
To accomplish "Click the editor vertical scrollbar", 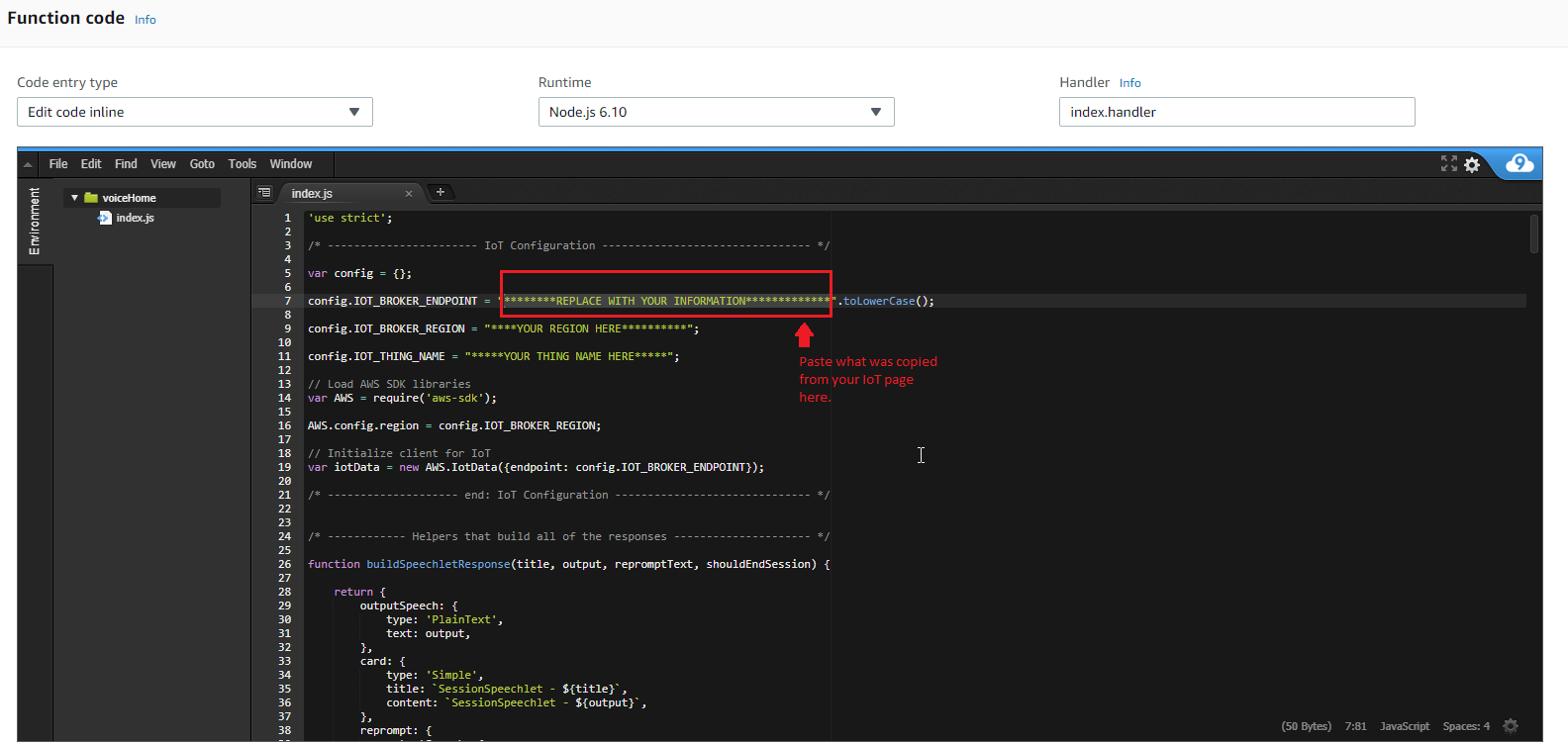I will (x=1534, y=234).
